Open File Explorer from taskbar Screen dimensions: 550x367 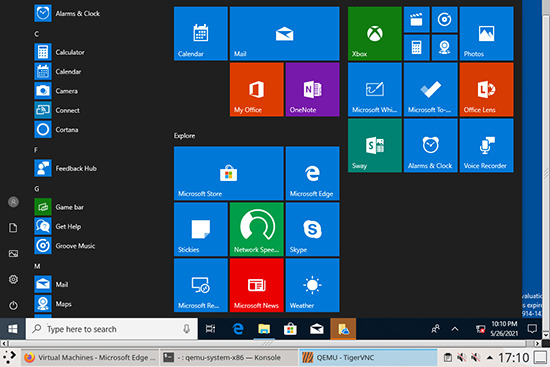tap(264, 329)
